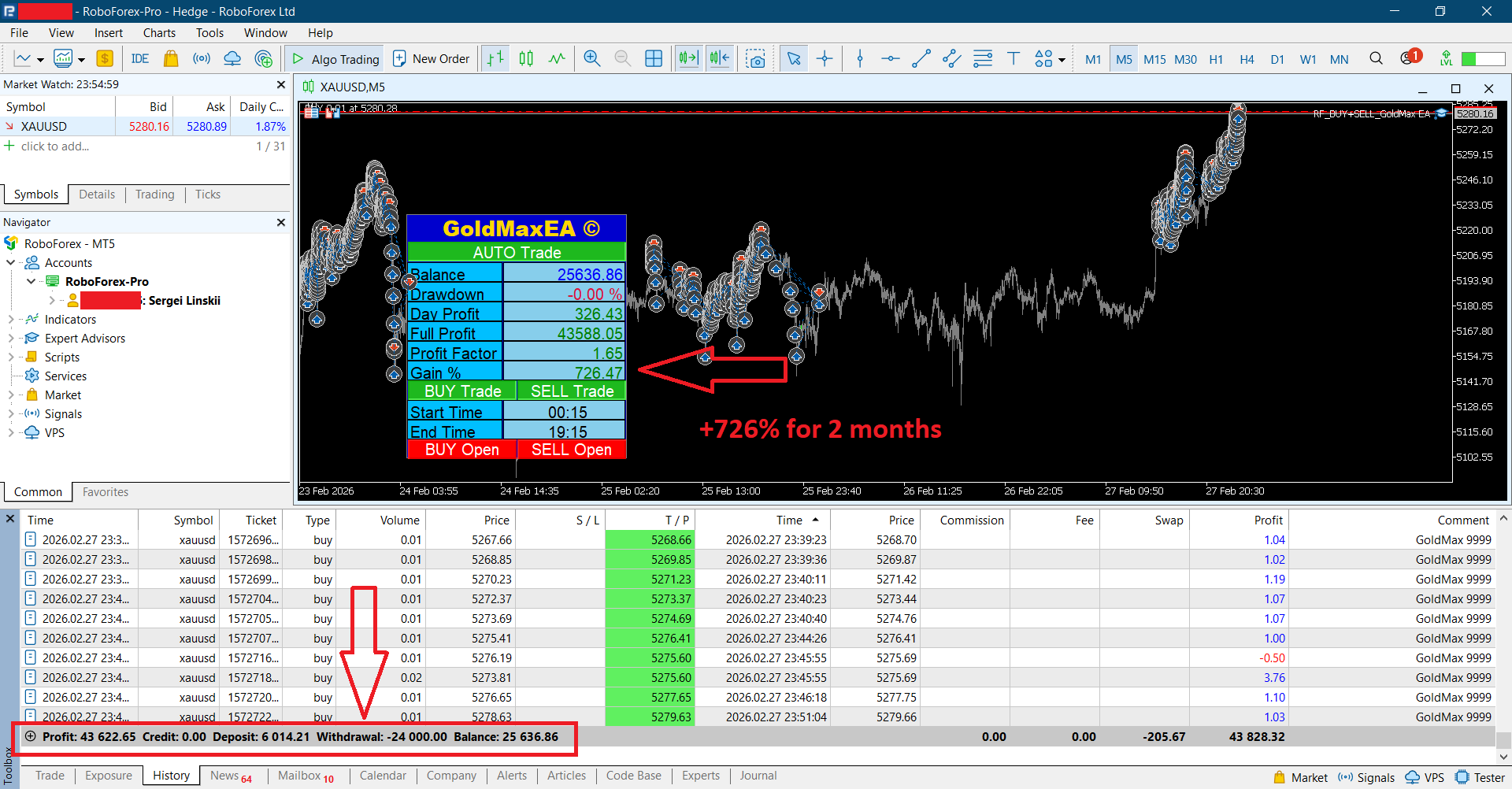
Task: Open the indicators list dropdown arrow
Action: click(x=81, y=60)
